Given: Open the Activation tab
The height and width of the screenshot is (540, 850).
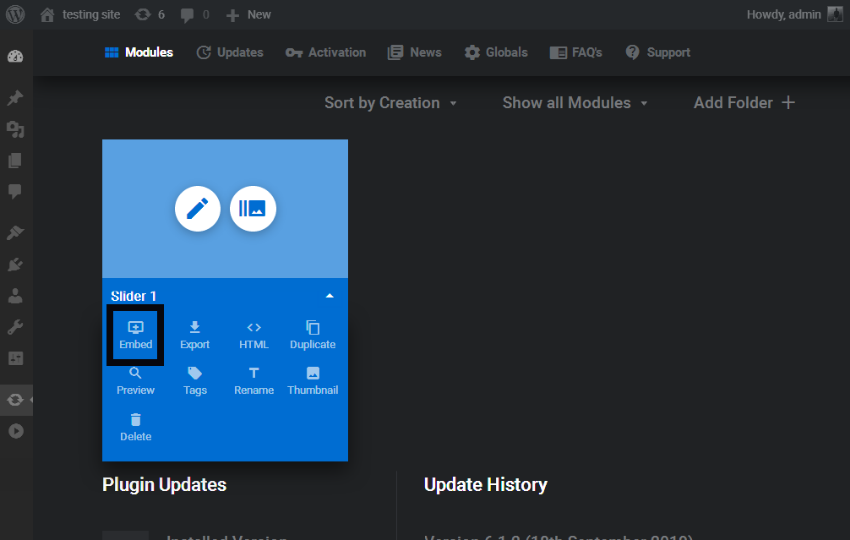Looking at the screenshot, I should tap(326, 53).
